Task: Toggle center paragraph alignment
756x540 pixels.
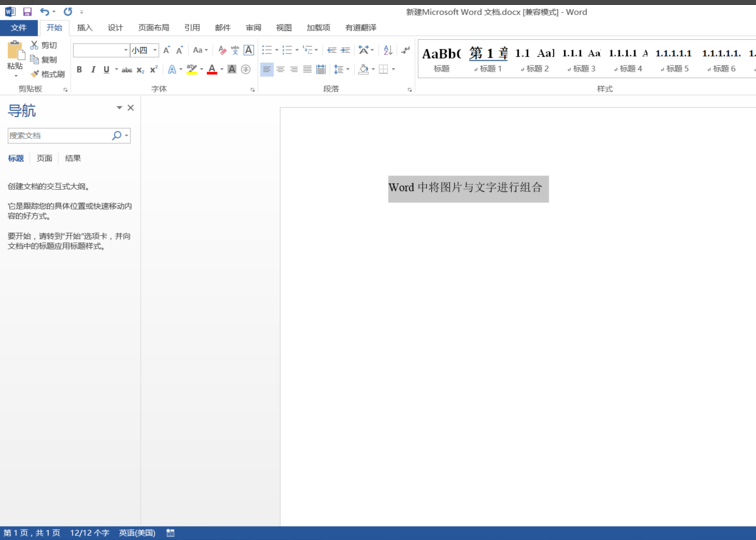Action: point(280,70)
